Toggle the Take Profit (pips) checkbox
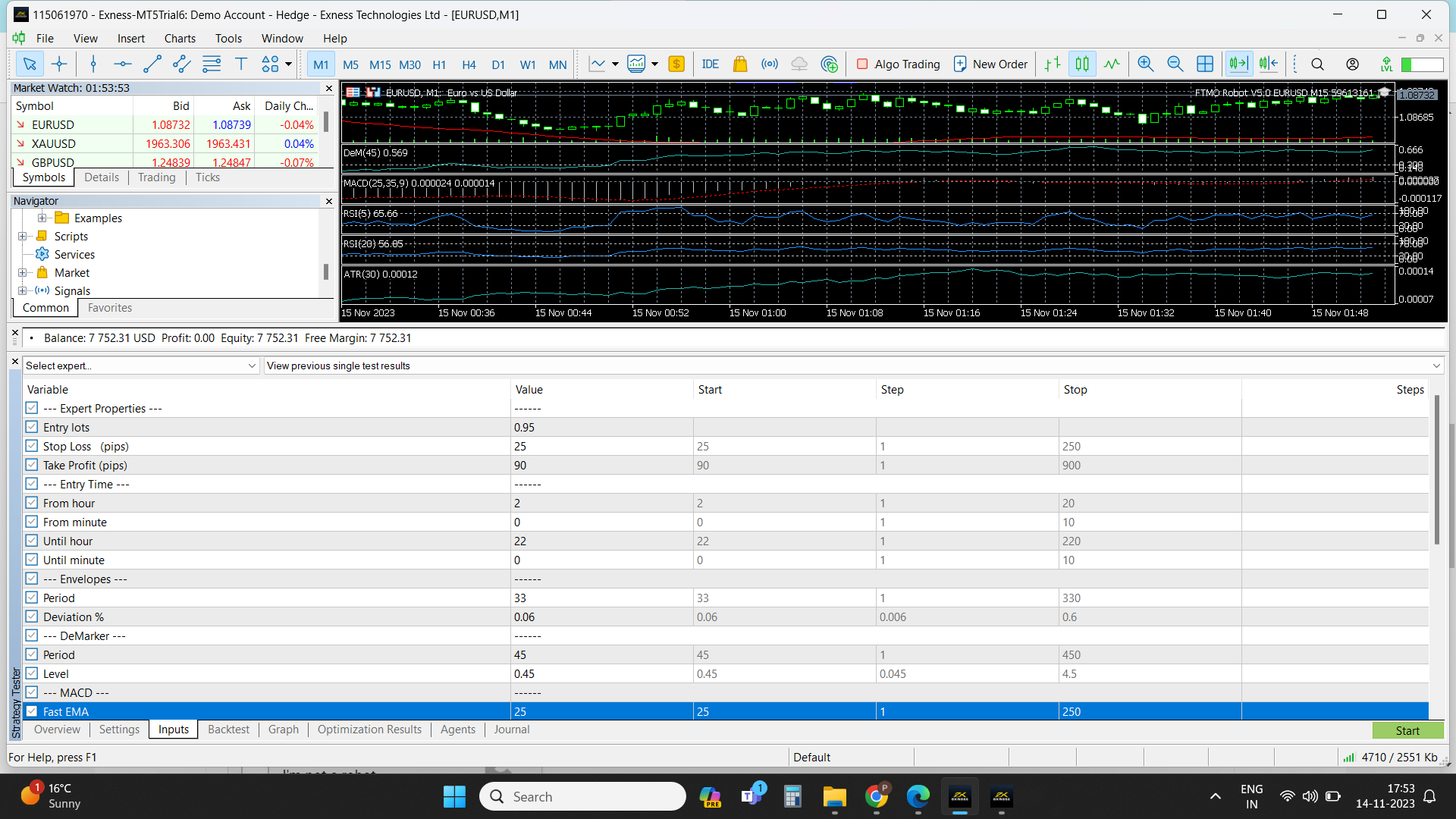This screenshot has width=1456, height=819. pos(32,465)
